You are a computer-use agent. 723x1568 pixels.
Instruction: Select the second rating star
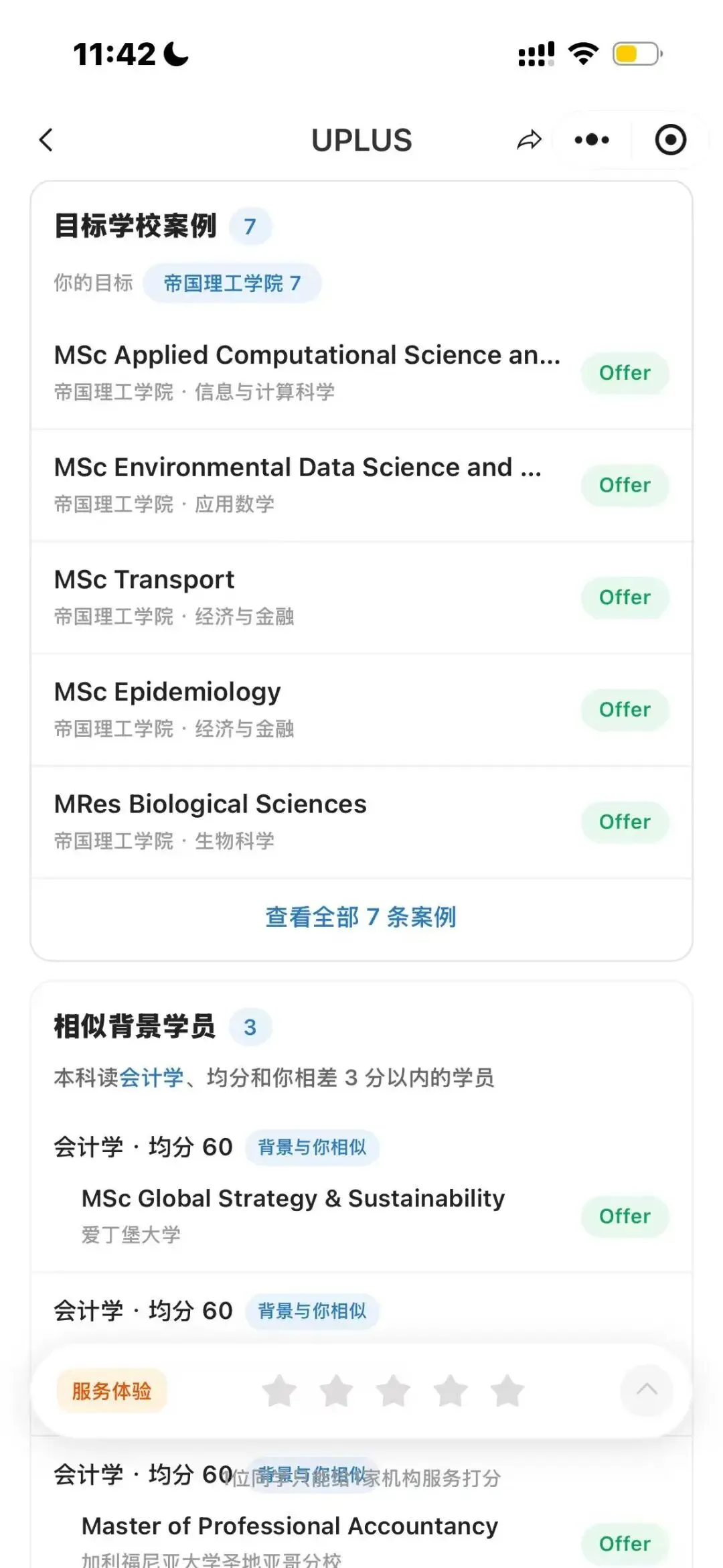pos(336,1391)
